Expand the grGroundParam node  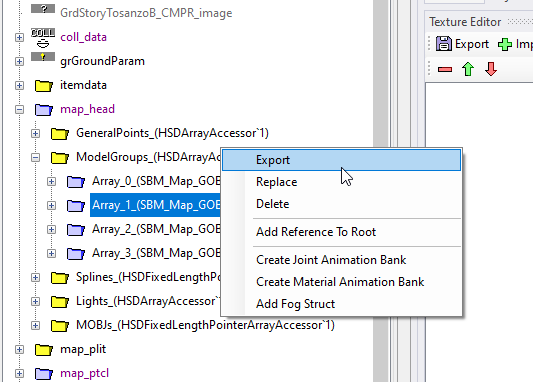point(19,62)
